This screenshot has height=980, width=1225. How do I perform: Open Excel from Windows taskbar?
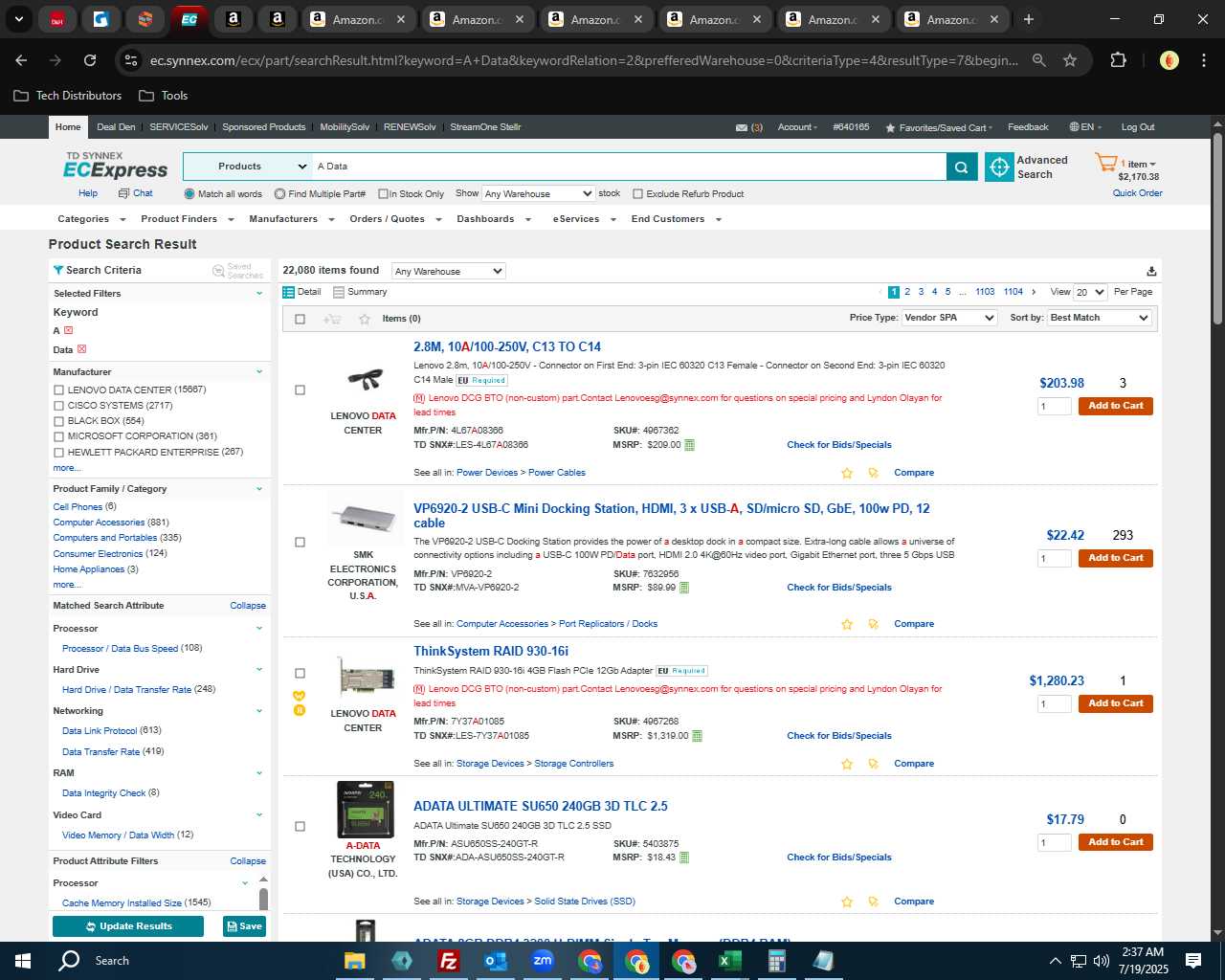(x=729, y=961)
